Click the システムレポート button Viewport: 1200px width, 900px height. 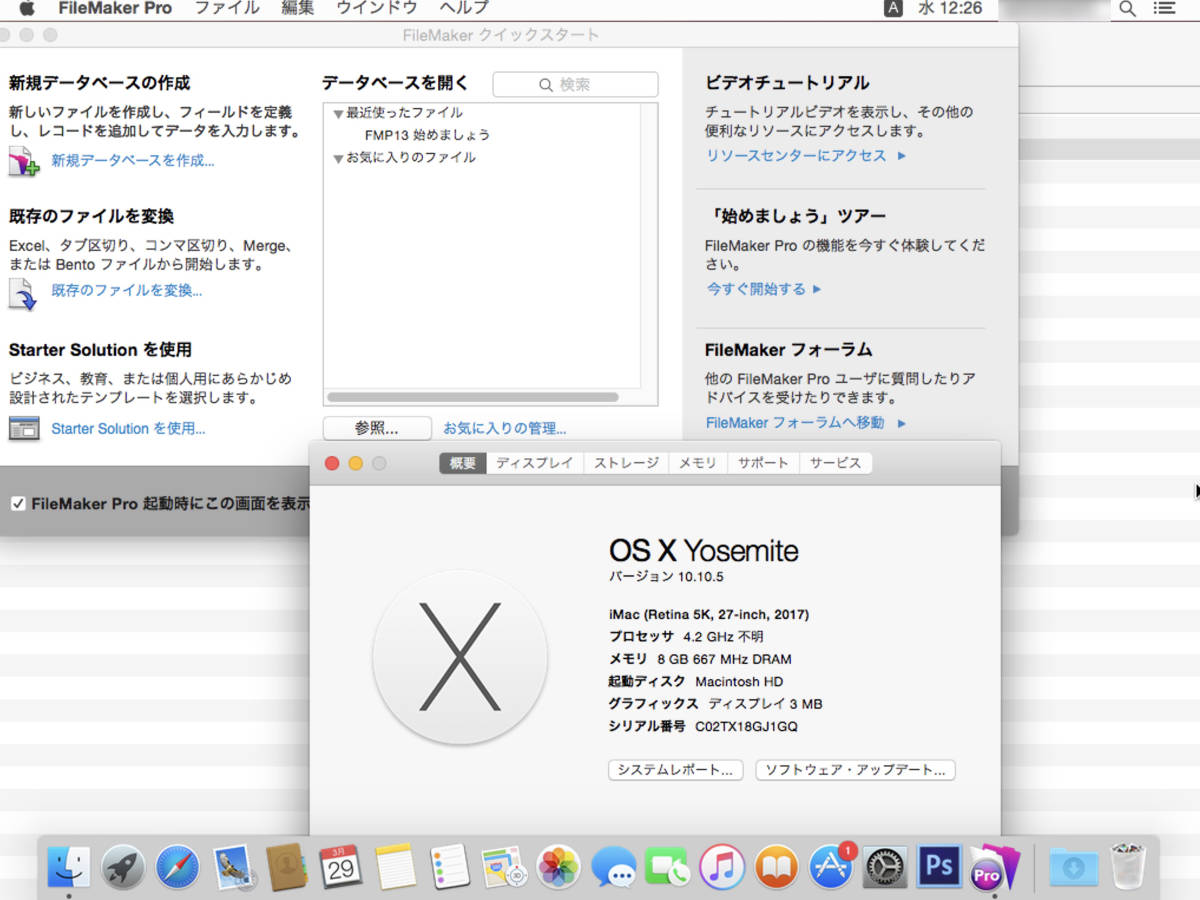tap(675, 770)
